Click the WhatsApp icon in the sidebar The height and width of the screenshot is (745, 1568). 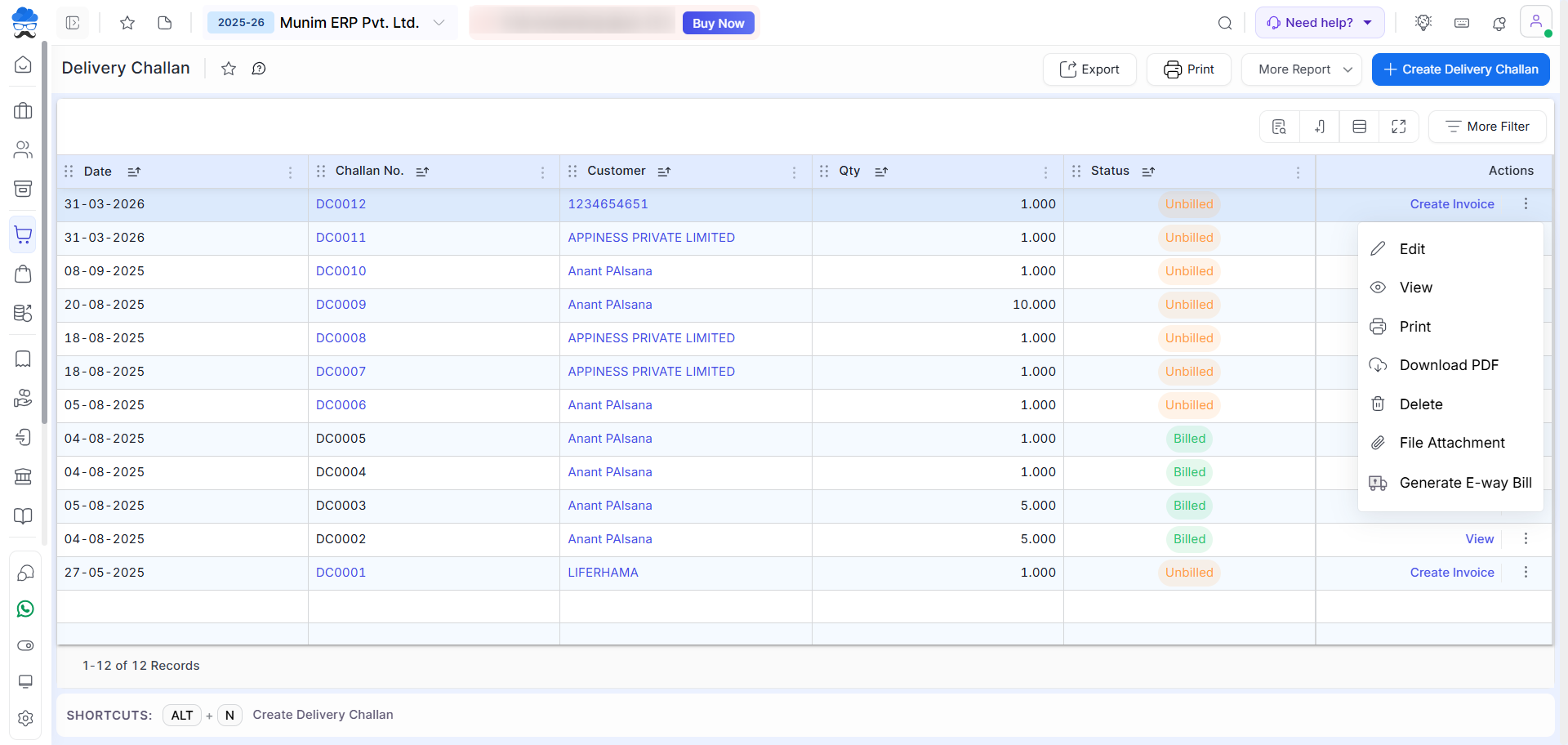25,609
